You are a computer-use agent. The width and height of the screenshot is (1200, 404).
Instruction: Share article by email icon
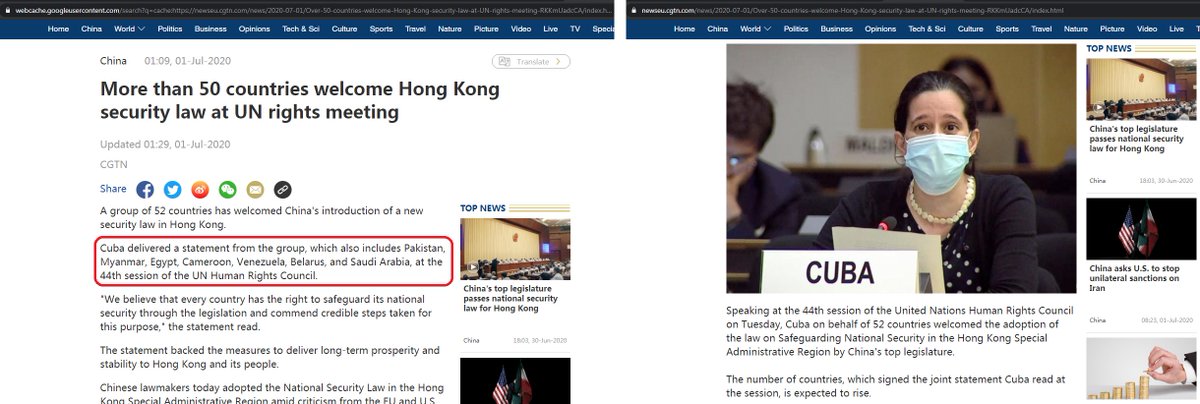[255, 189]
